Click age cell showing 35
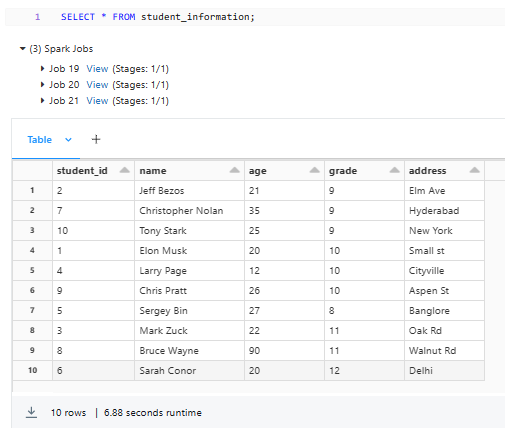The height and width of the screenshot is (432, 505). coord(284,211)
